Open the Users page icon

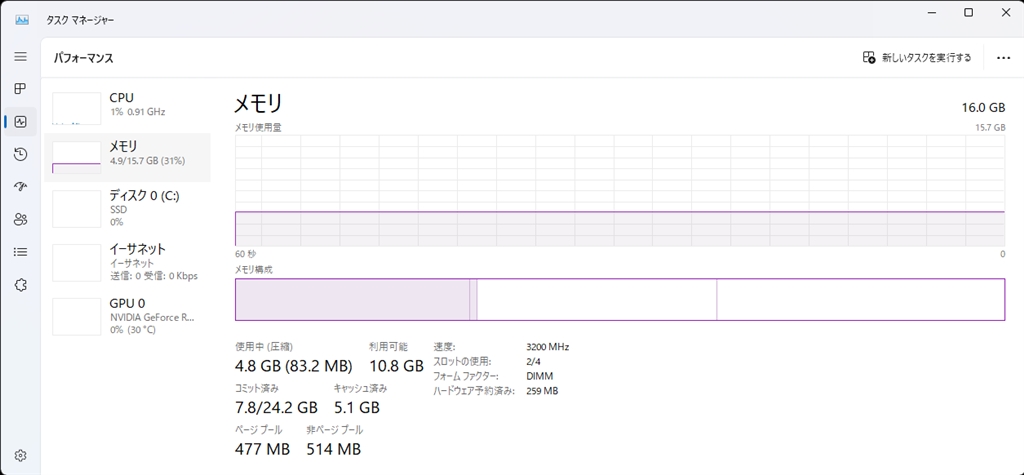(x=20, y=219)
